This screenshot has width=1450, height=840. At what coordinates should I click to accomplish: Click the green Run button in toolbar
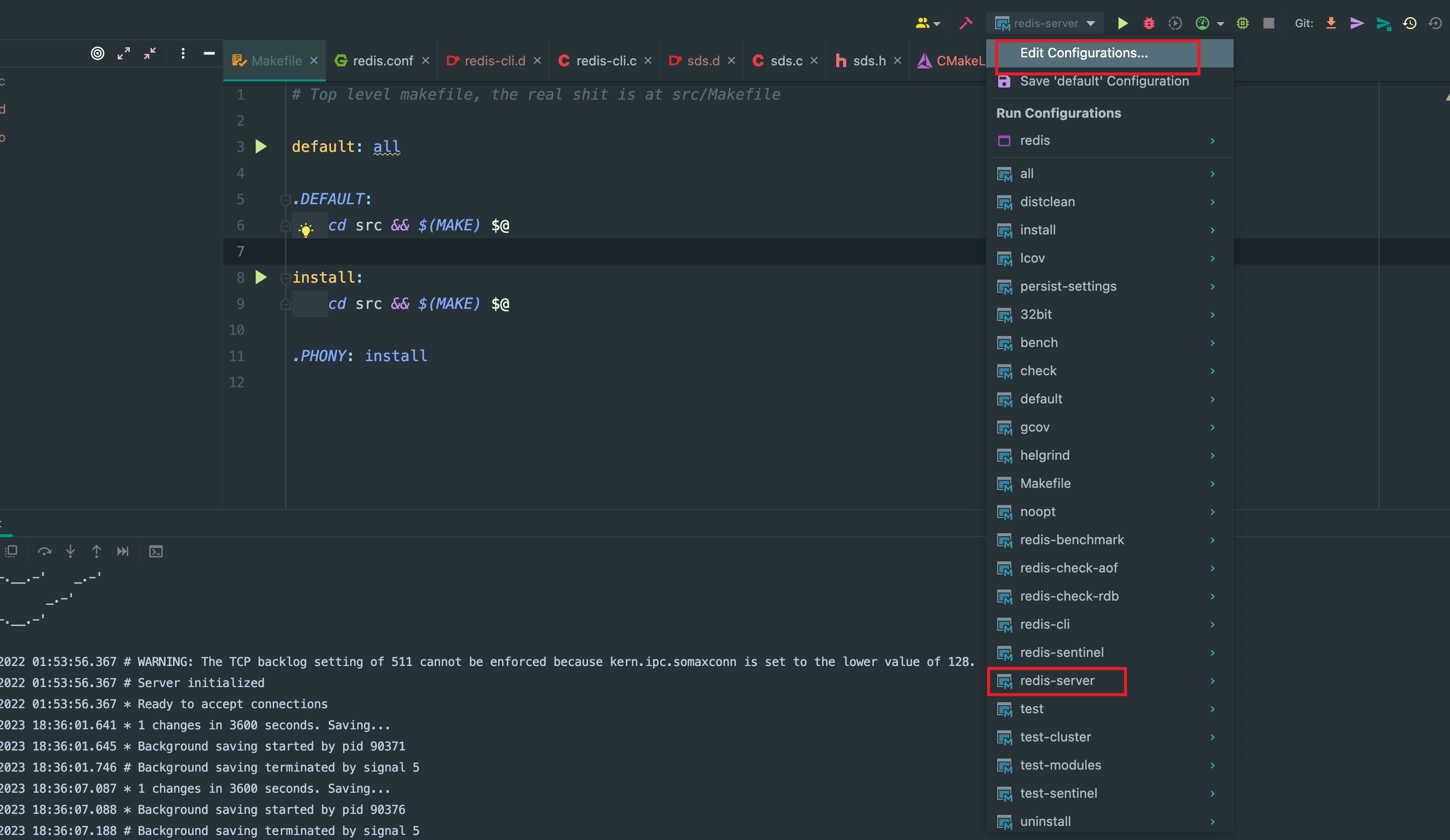point(1122,23)
